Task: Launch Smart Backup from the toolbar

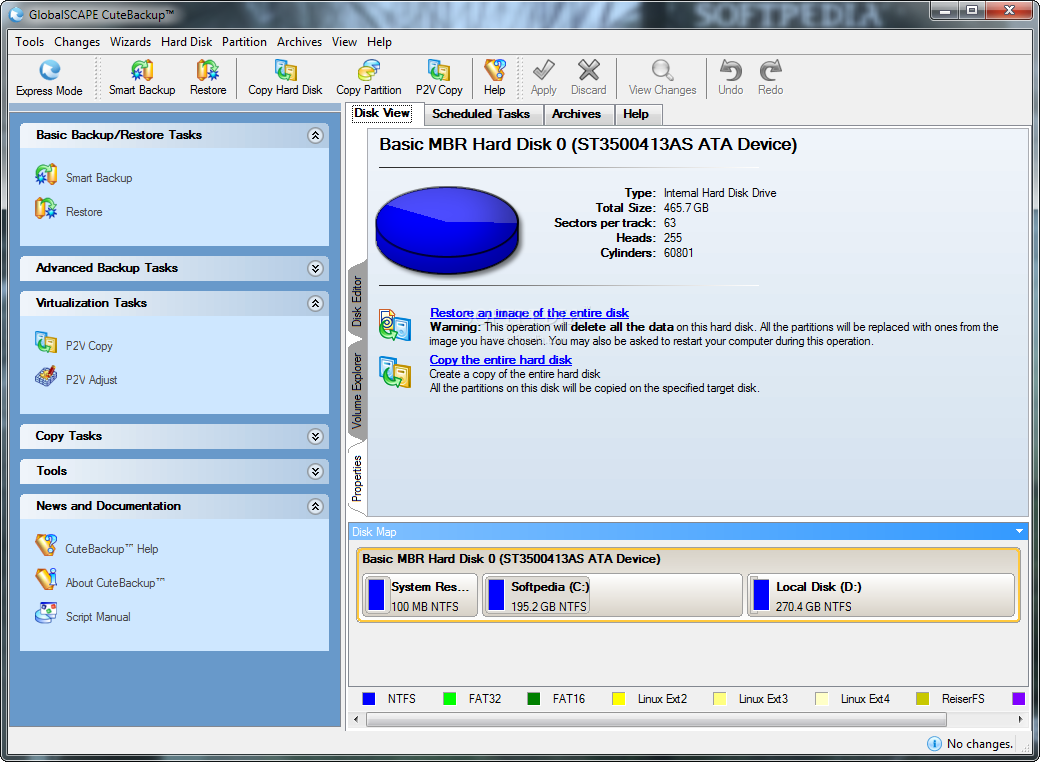Action: pos(142,78)
